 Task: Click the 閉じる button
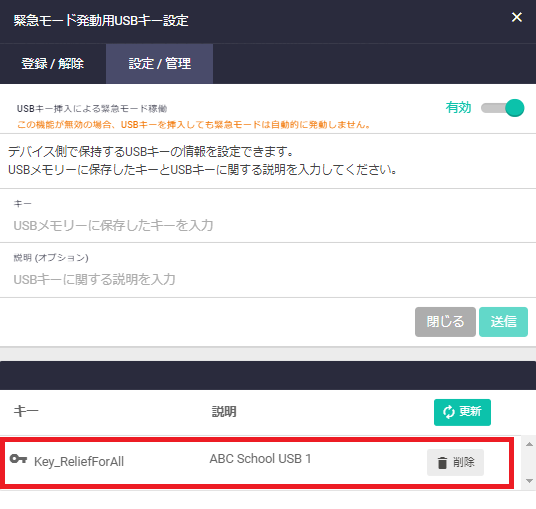click(x=445, y=322)
